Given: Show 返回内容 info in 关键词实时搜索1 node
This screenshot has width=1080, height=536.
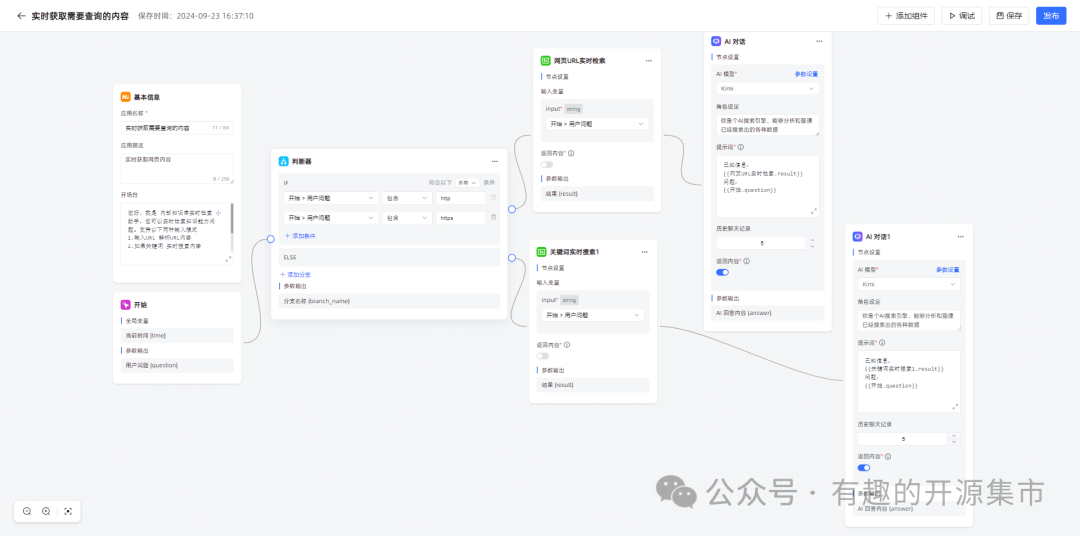Looking at the screenshot, I should (x=568, y=345).
